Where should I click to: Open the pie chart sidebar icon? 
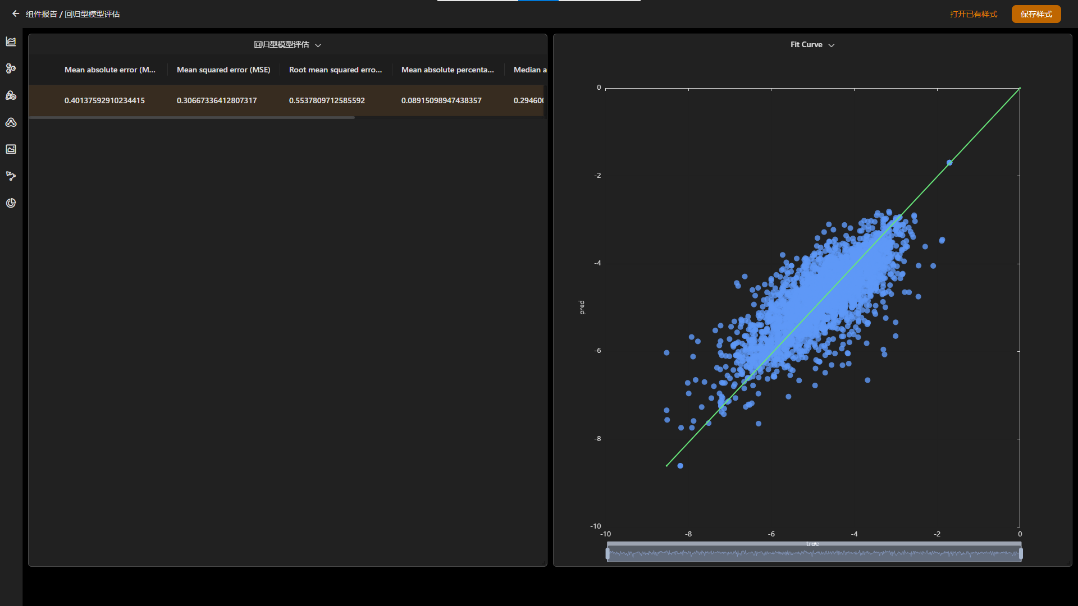11,203
